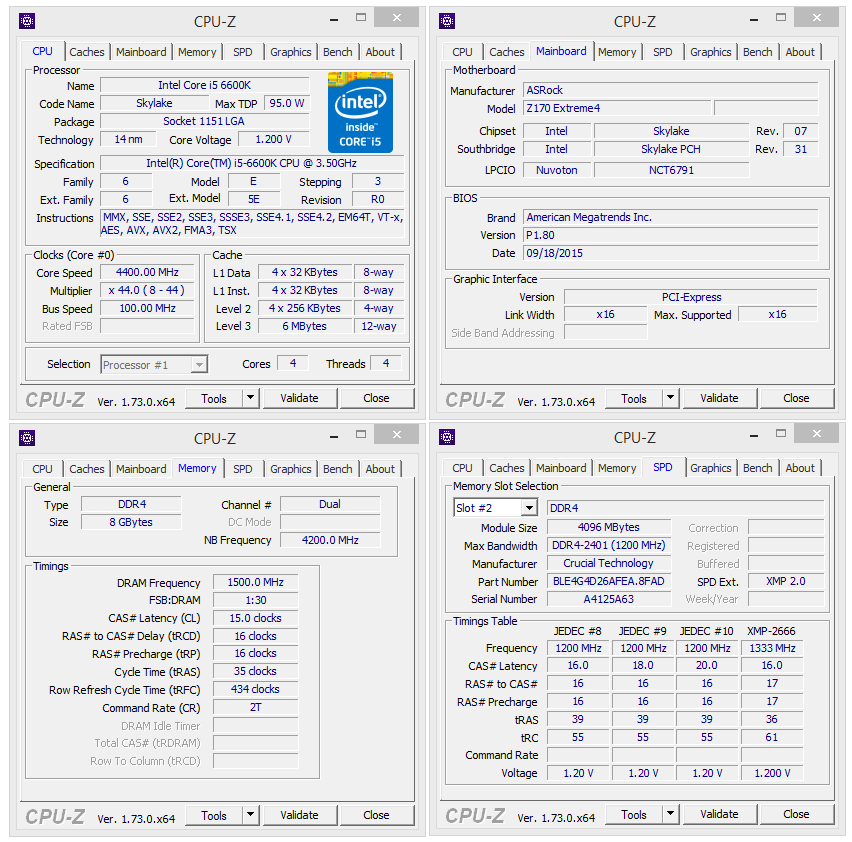Click the CPU-Z app icon in the Memory window title bar
The width and height of the screenshot is (852, 842).
pyautogui.click(x=27, y=438)
